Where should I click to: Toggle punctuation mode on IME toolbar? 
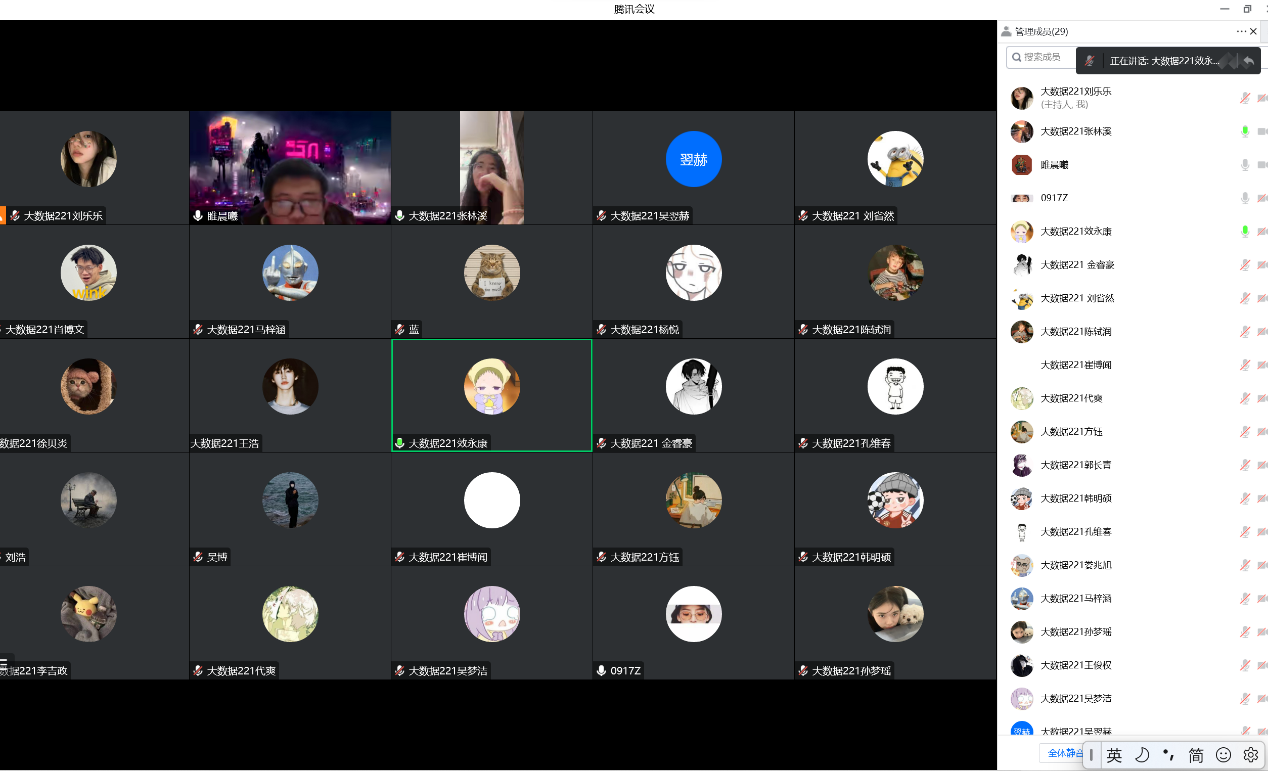(1168, 755)
